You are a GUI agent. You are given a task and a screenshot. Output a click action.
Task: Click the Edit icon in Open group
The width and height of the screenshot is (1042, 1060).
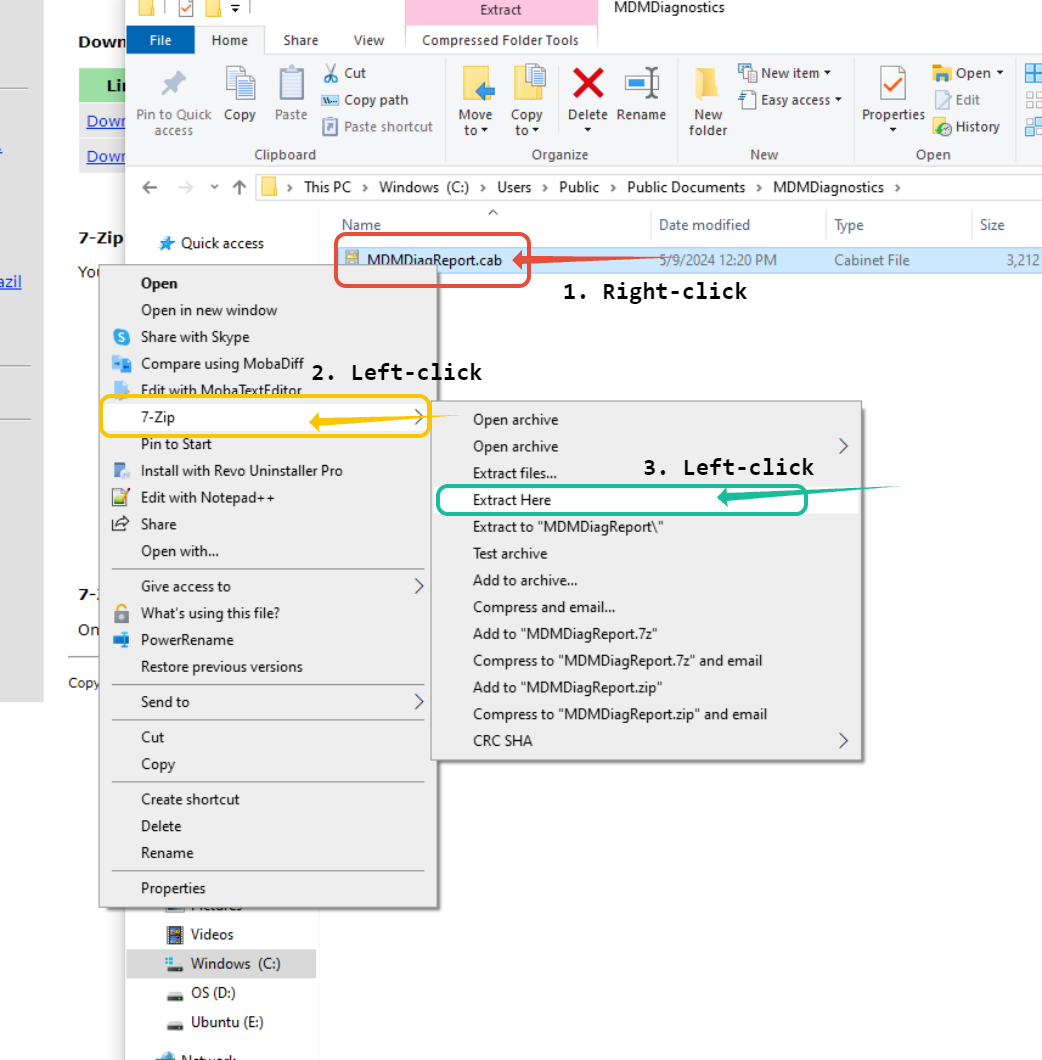[943, 100]
